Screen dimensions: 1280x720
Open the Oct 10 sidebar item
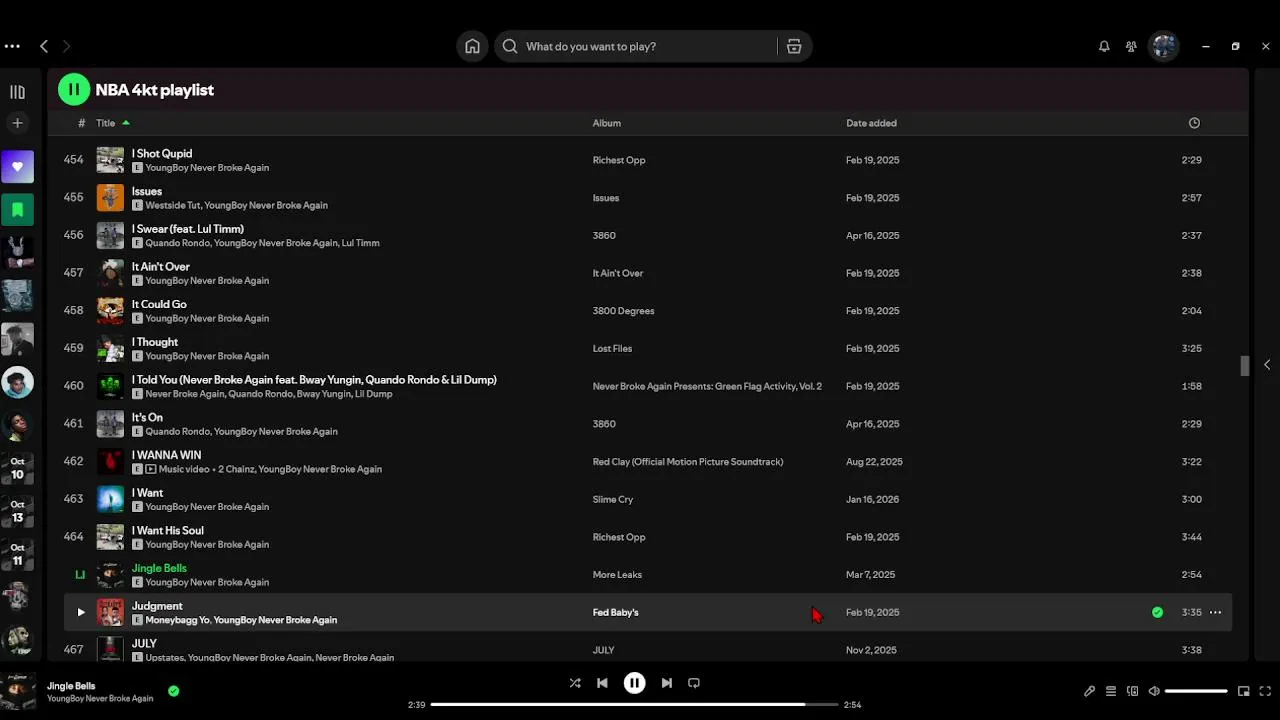(17, 468)
